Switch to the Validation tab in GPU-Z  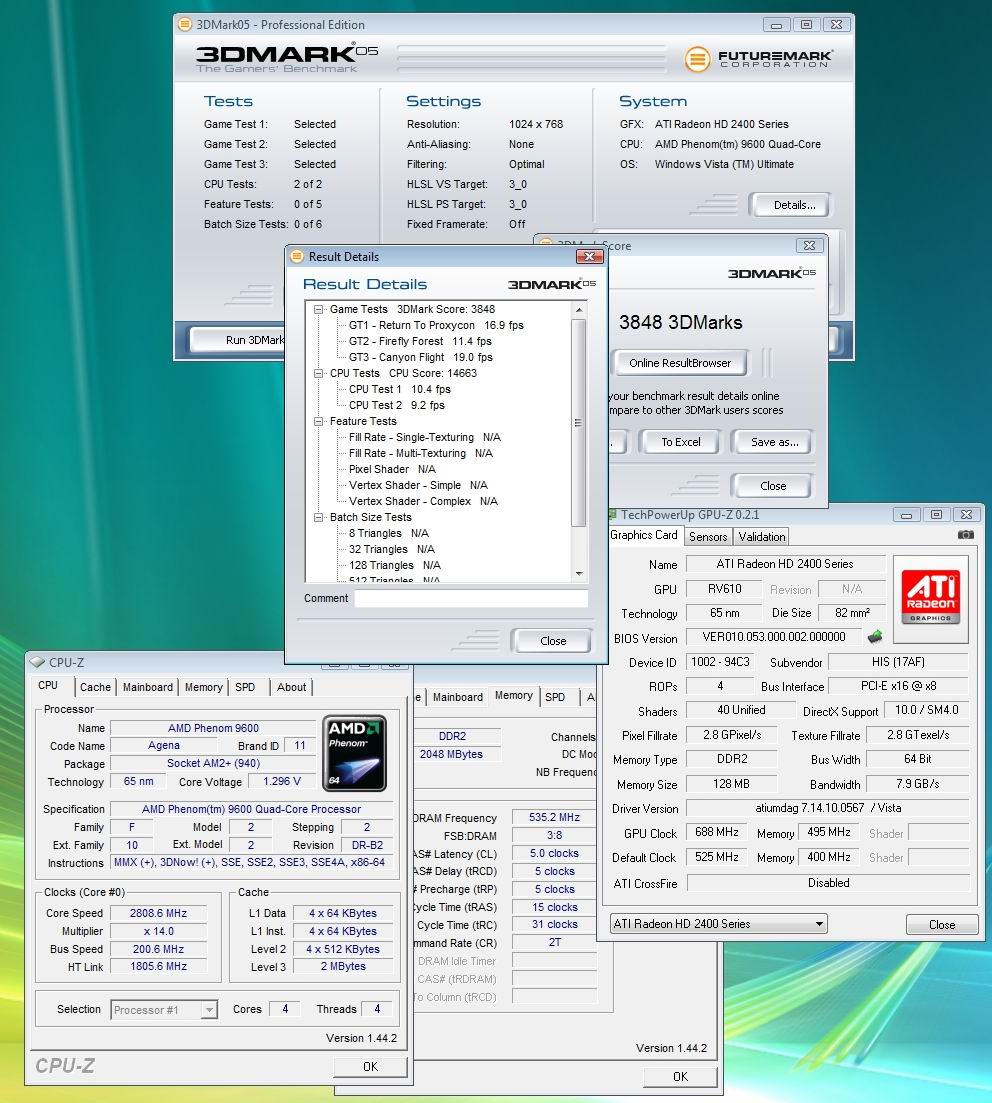coord(761,537)
